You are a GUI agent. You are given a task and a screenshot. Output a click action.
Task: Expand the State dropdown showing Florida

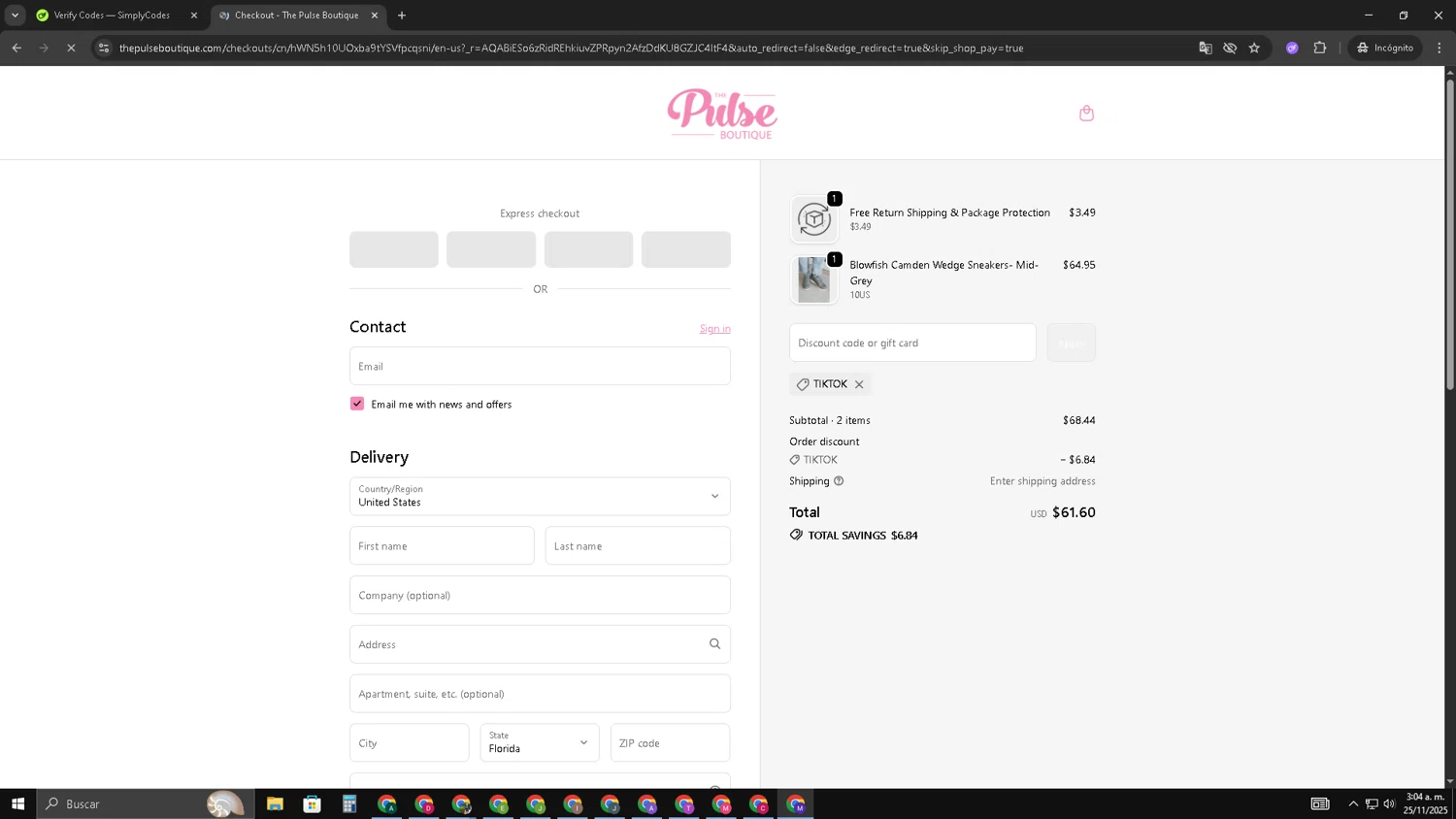coord(540,743)
